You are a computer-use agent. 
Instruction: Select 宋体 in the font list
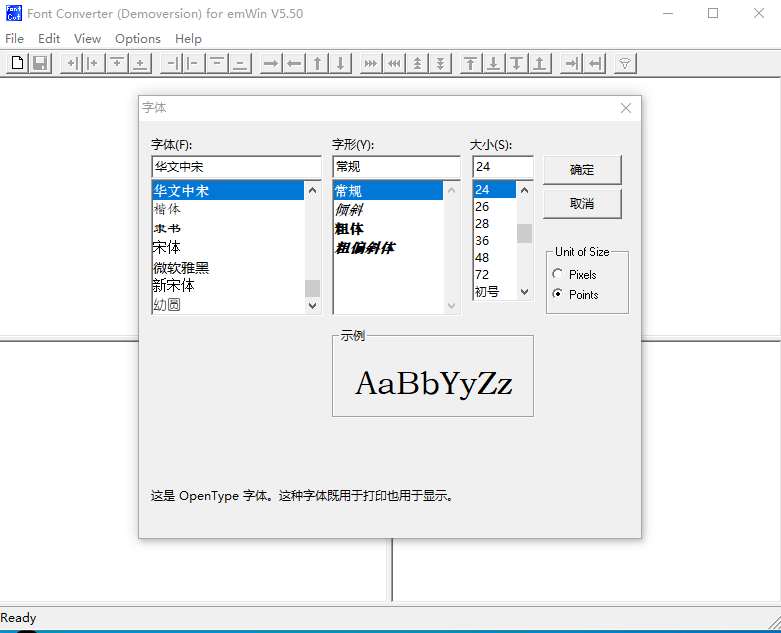(228, 247)
